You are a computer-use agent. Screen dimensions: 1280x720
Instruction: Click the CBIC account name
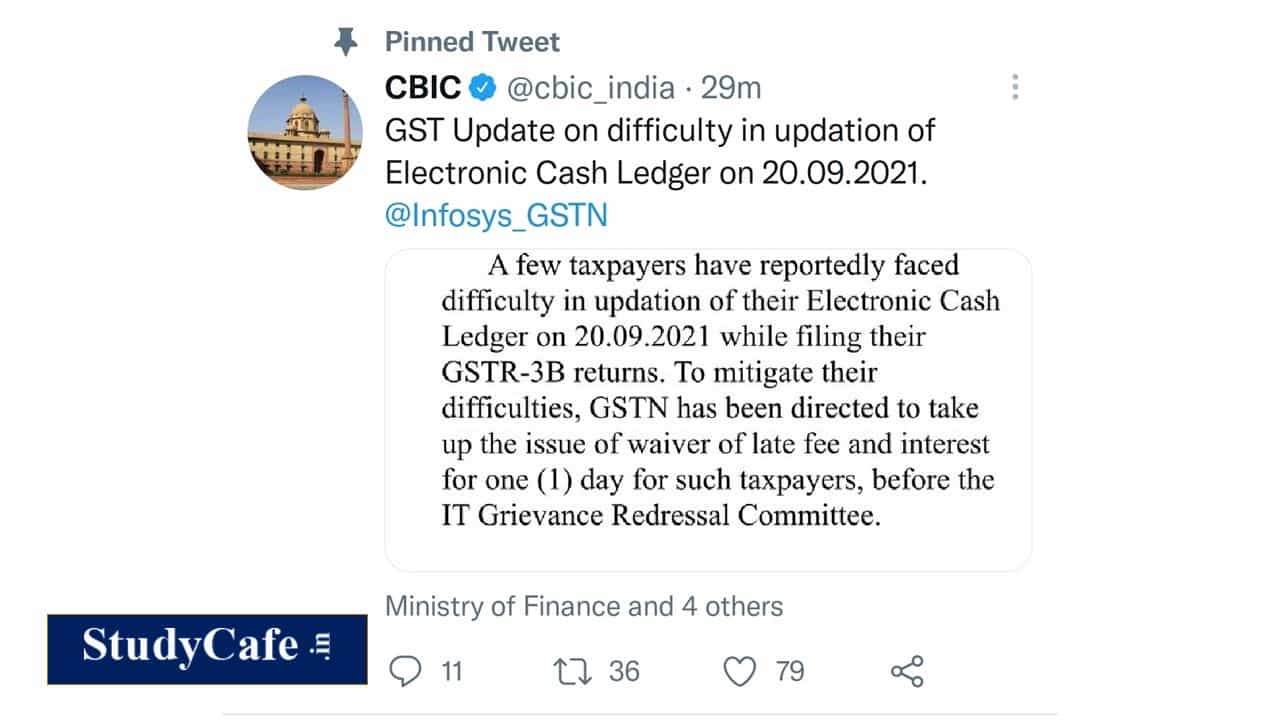(x=423, y=88)
